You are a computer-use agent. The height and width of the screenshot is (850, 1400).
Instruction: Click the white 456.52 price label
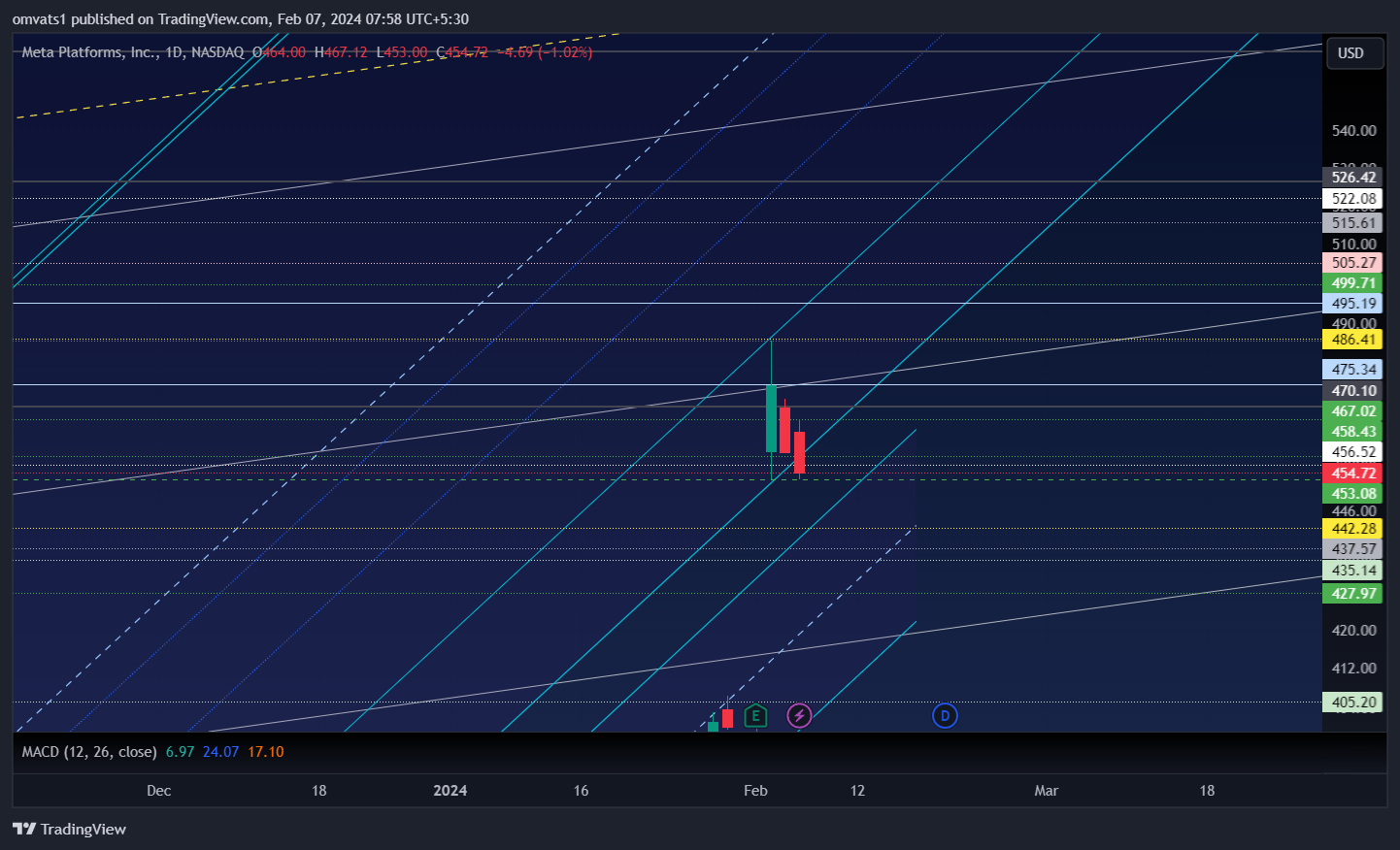coord(1352,452)
